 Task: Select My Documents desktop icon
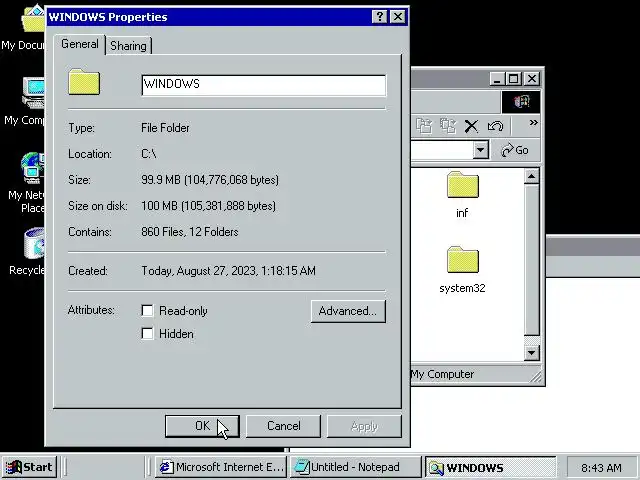(x=24, y=28)
